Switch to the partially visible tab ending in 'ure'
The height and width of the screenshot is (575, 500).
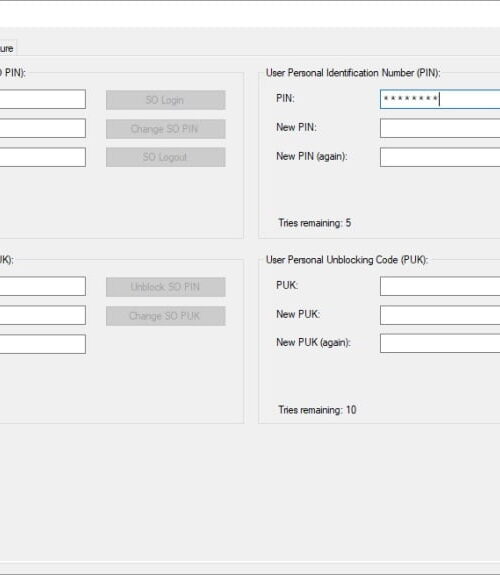point(7,48)
